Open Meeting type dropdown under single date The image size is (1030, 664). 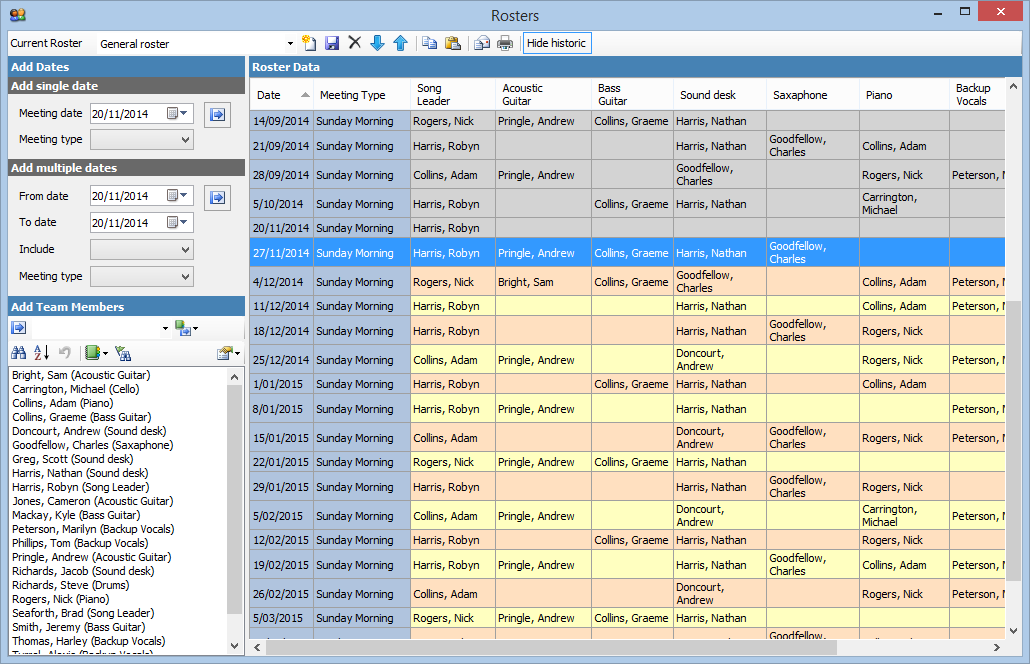(x=141, y=140)
